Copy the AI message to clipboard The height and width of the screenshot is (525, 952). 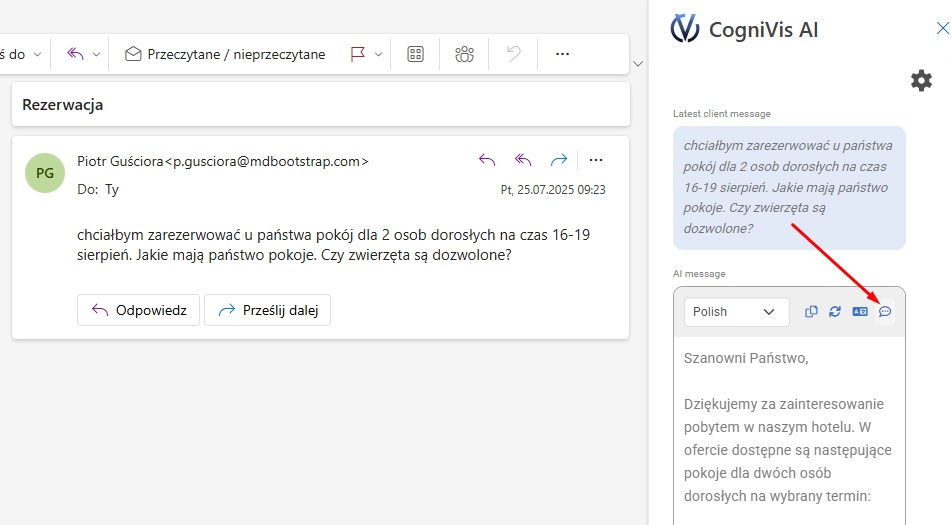[811, 312]
